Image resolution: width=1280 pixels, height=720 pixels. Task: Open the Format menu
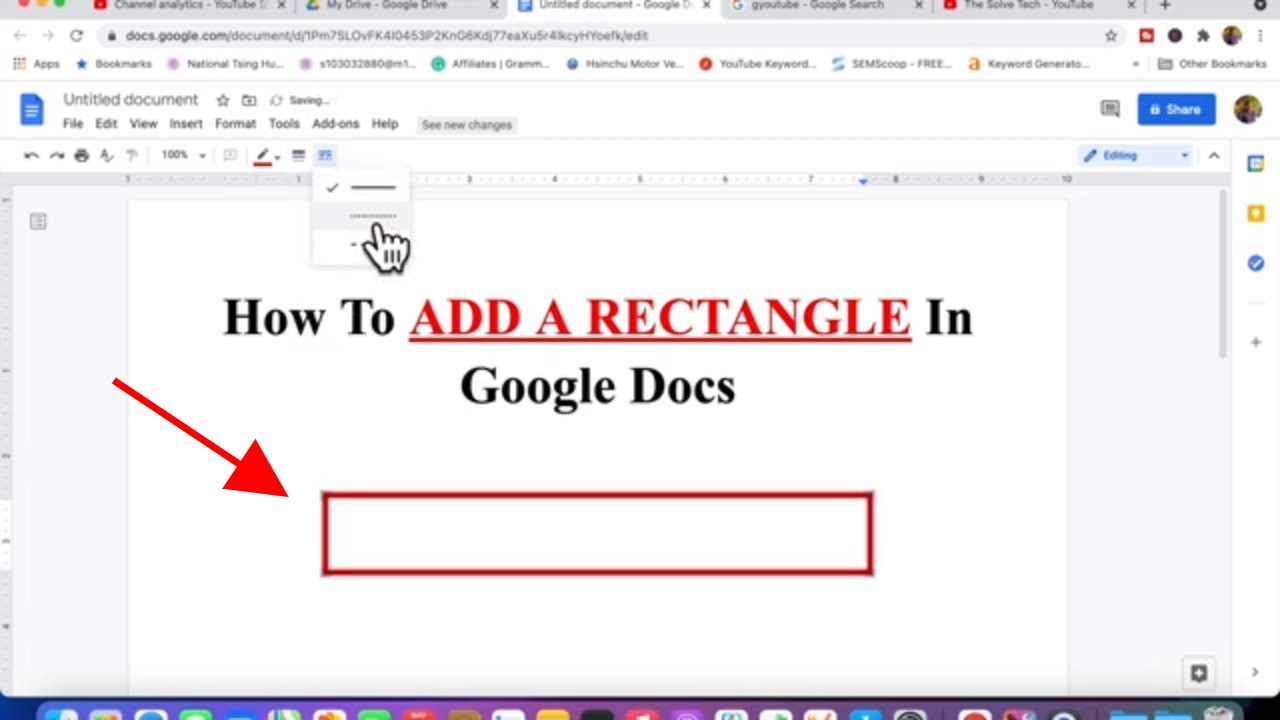(x=235, y=124)
